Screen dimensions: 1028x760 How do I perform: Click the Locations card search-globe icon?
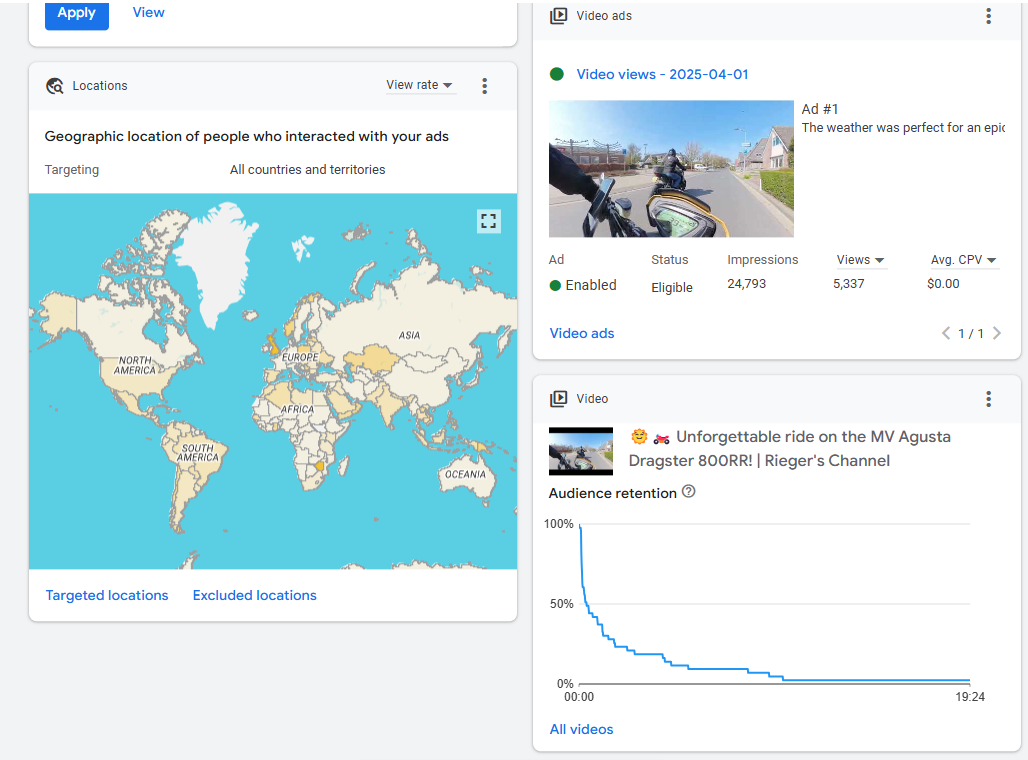tap(55, 86)
